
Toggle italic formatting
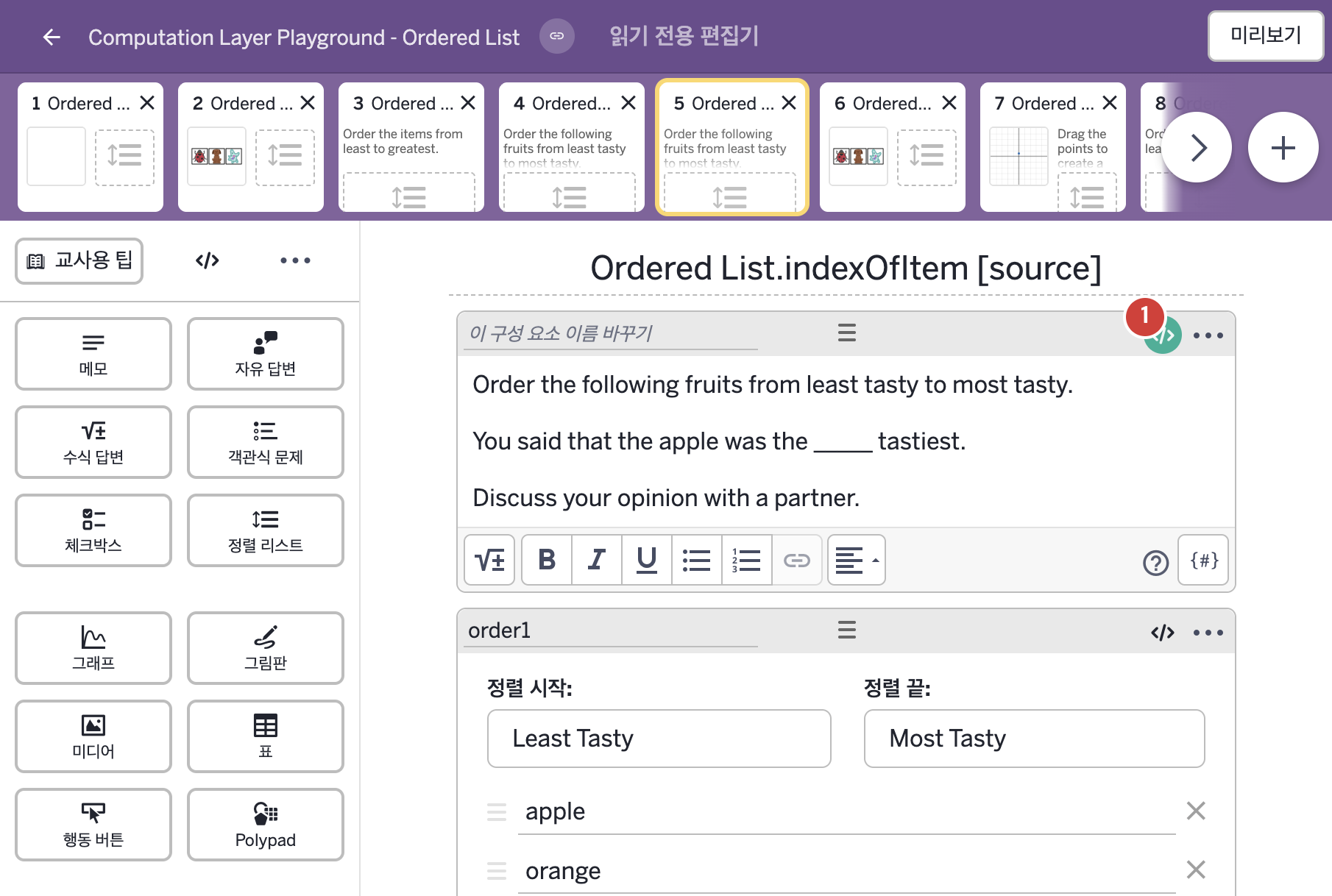coord(597,560)
